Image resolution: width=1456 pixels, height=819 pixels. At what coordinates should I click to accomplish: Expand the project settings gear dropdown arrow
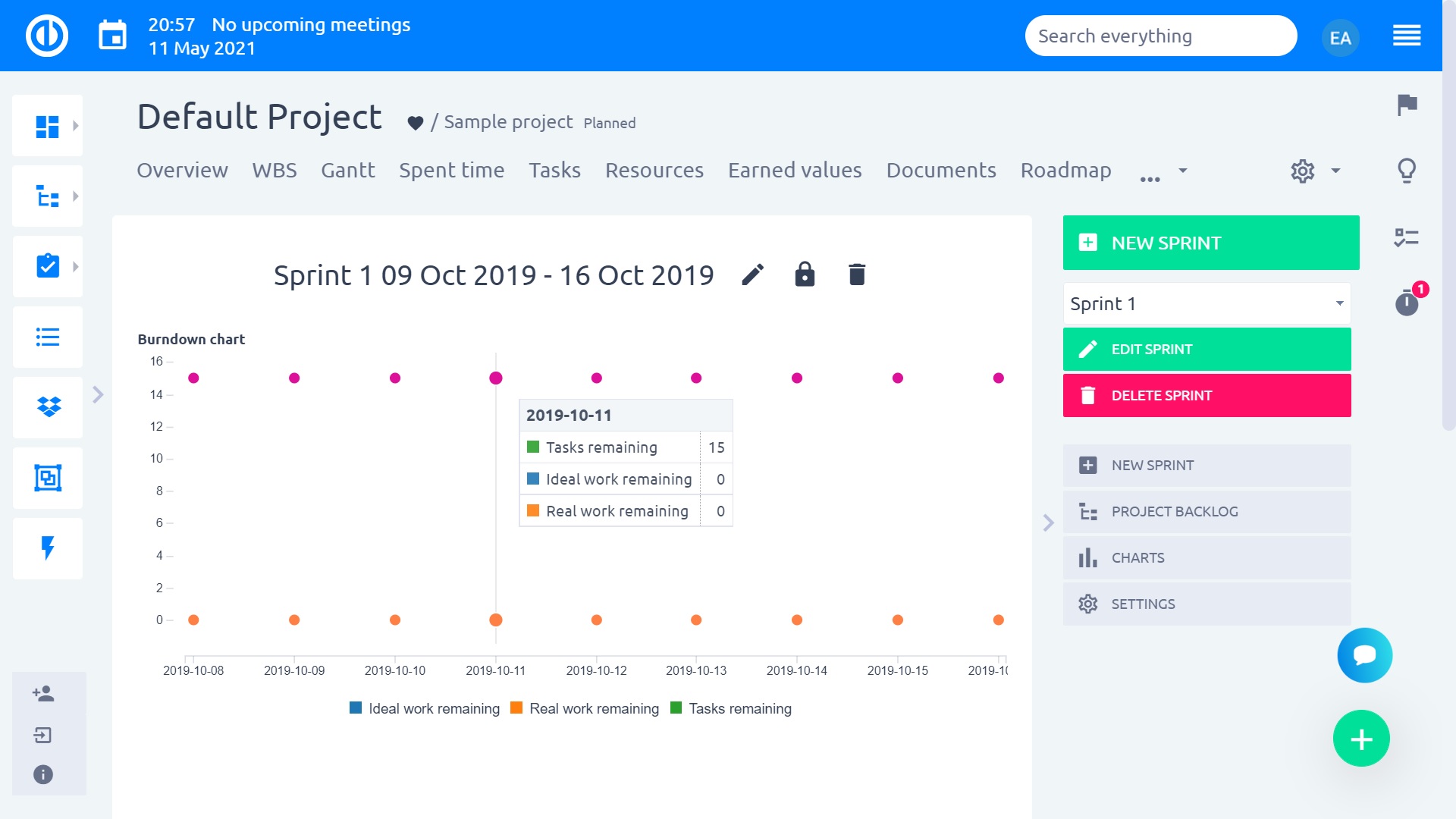1335,171
